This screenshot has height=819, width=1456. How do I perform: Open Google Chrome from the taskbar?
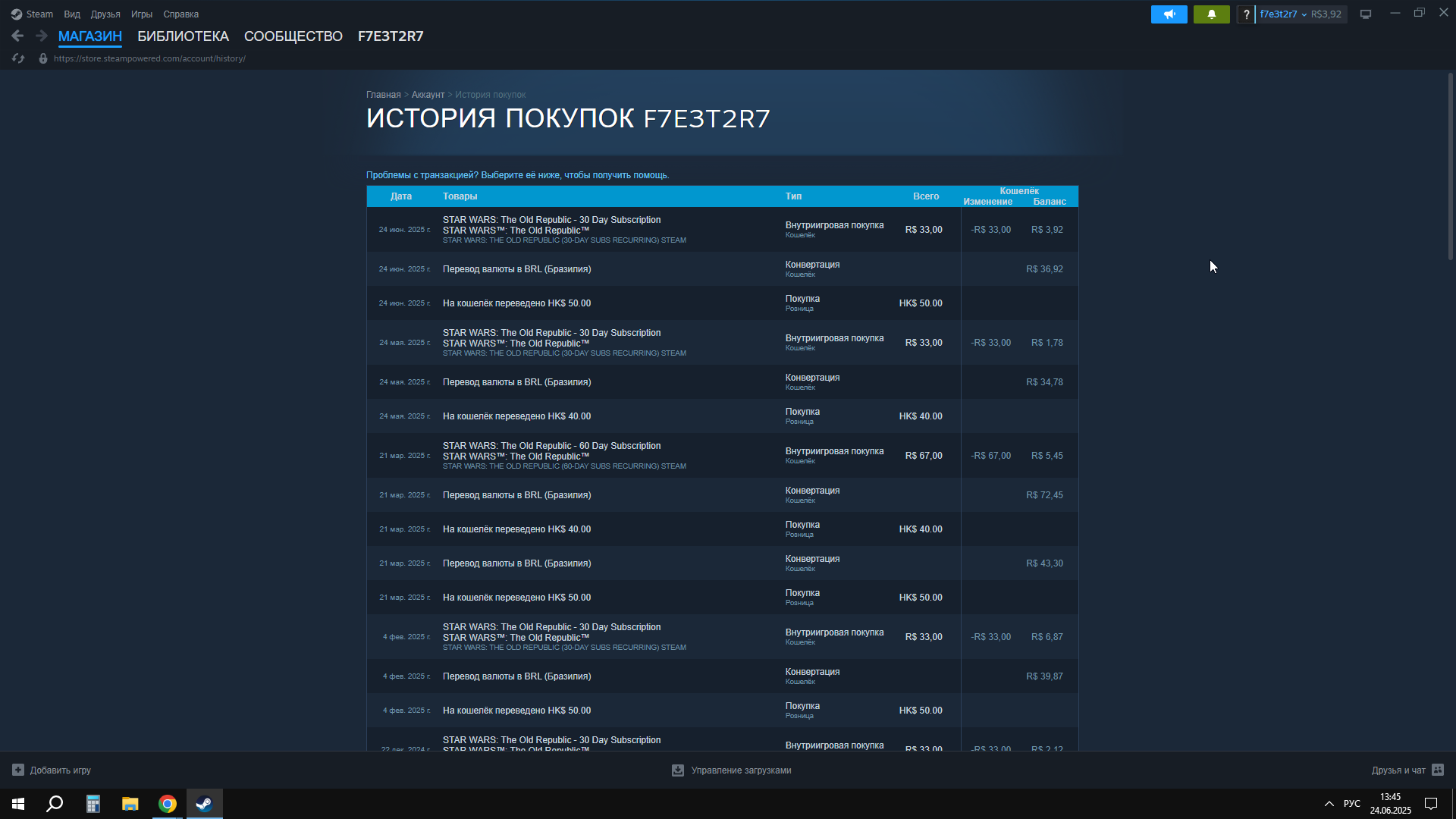click(x=167, y=804)
